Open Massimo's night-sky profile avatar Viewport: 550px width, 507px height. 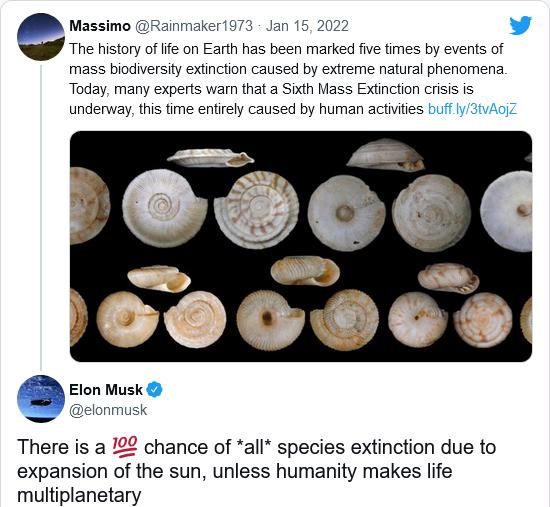pos(41,36)
